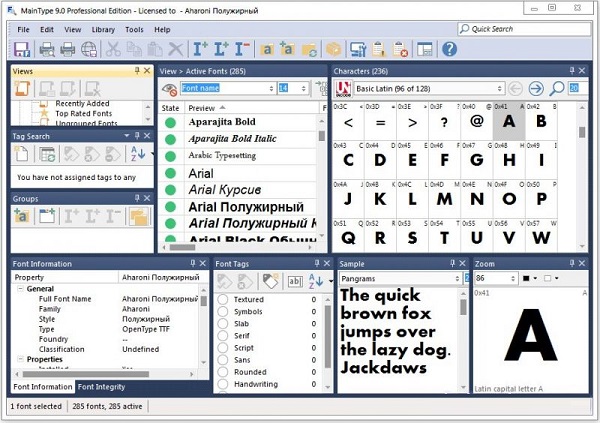Screen dimensions: 600x423
Task: Open the white background color dropdown
Action: click(x=557, y=278)
